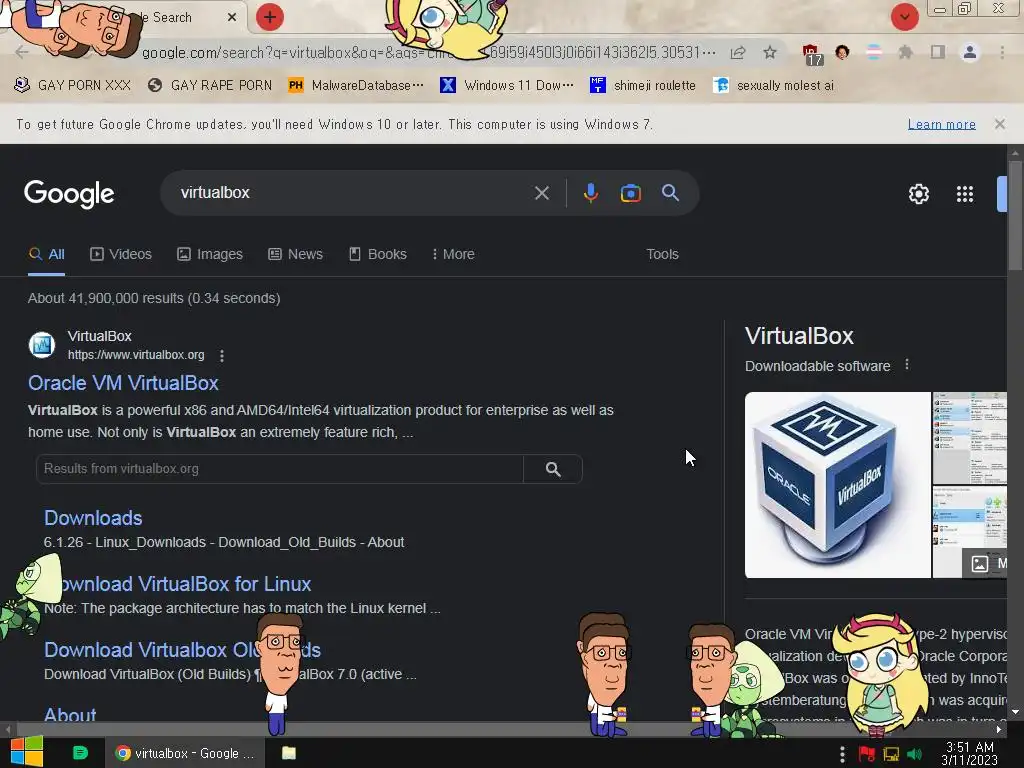Toggle the Chrome side panel icon

pyautogui.click(x=937, y=52)
